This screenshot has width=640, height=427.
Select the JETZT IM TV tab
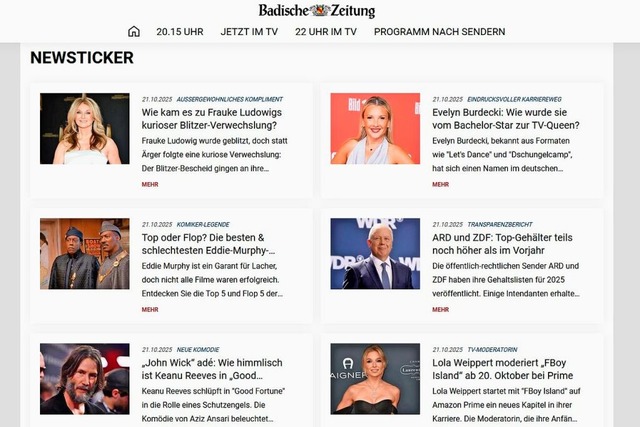click(249, 32)
